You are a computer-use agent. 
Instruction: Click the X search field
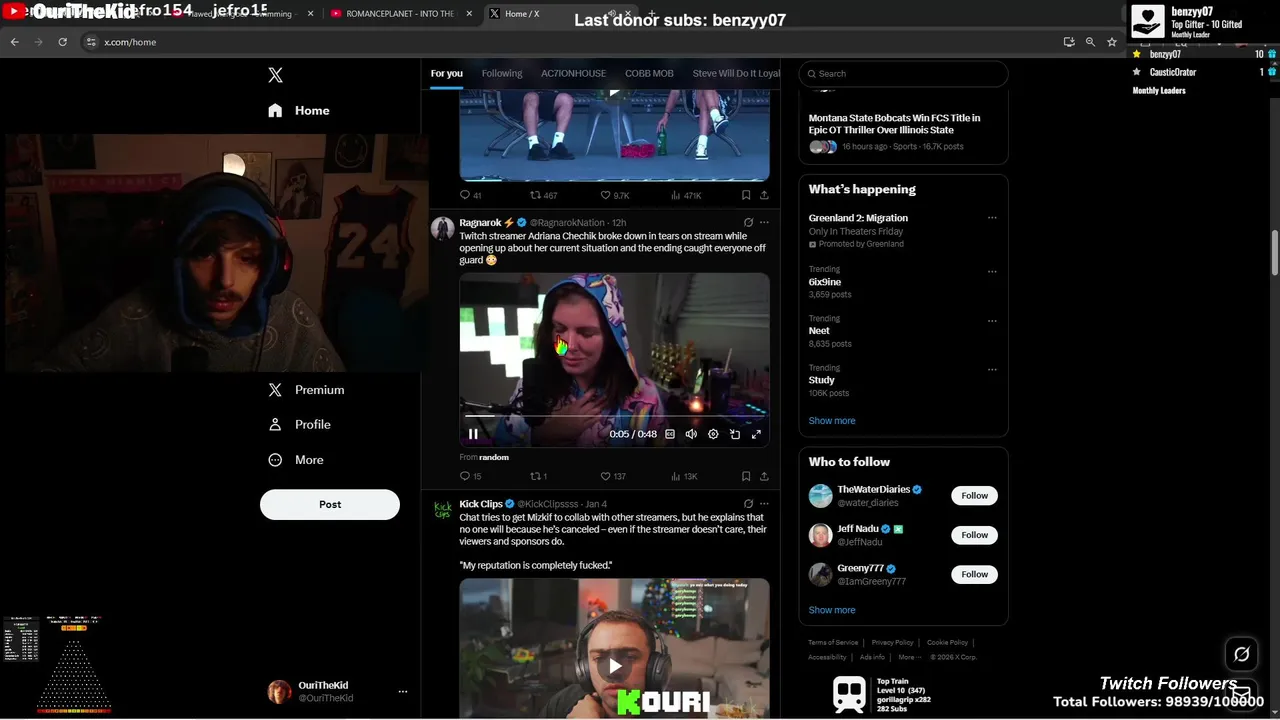903,73
